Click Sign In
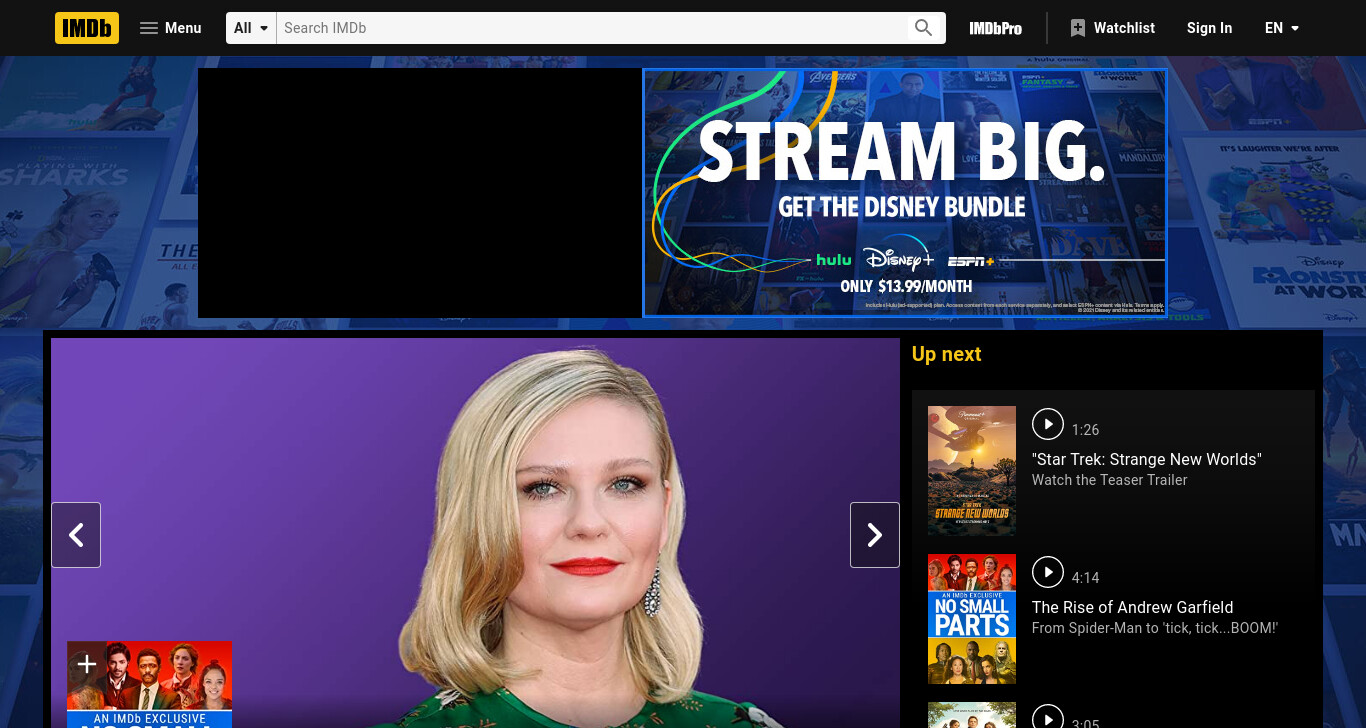Image resolution: width=1366 pixels, height=728 pixels. (x=1209, y=28)
